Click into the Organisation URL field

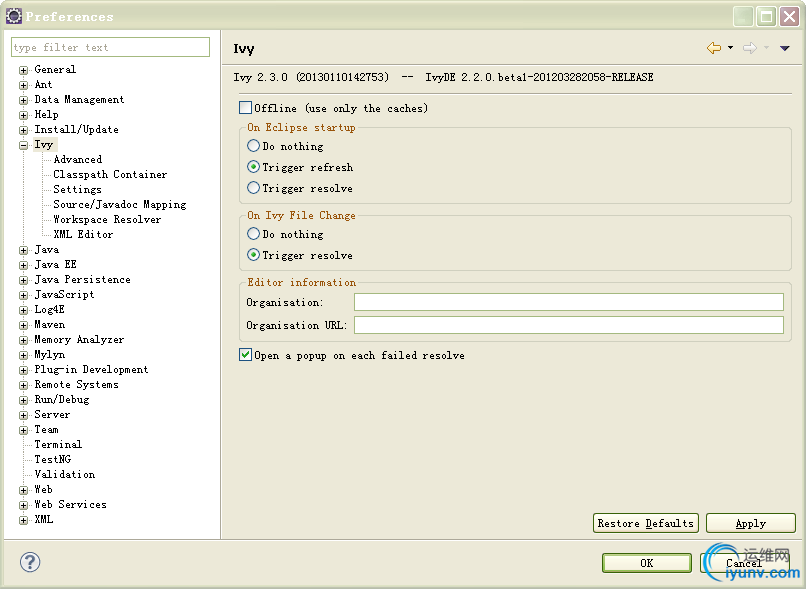click(569, 325)
